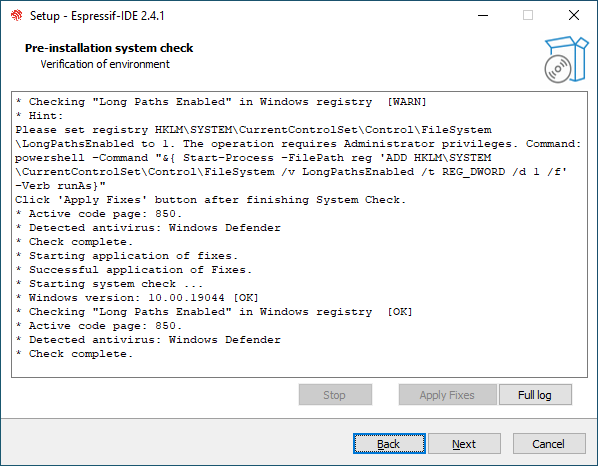Viewport: 598px width, 466px height.
Task: Open the Full log
Action: [535, 395]
